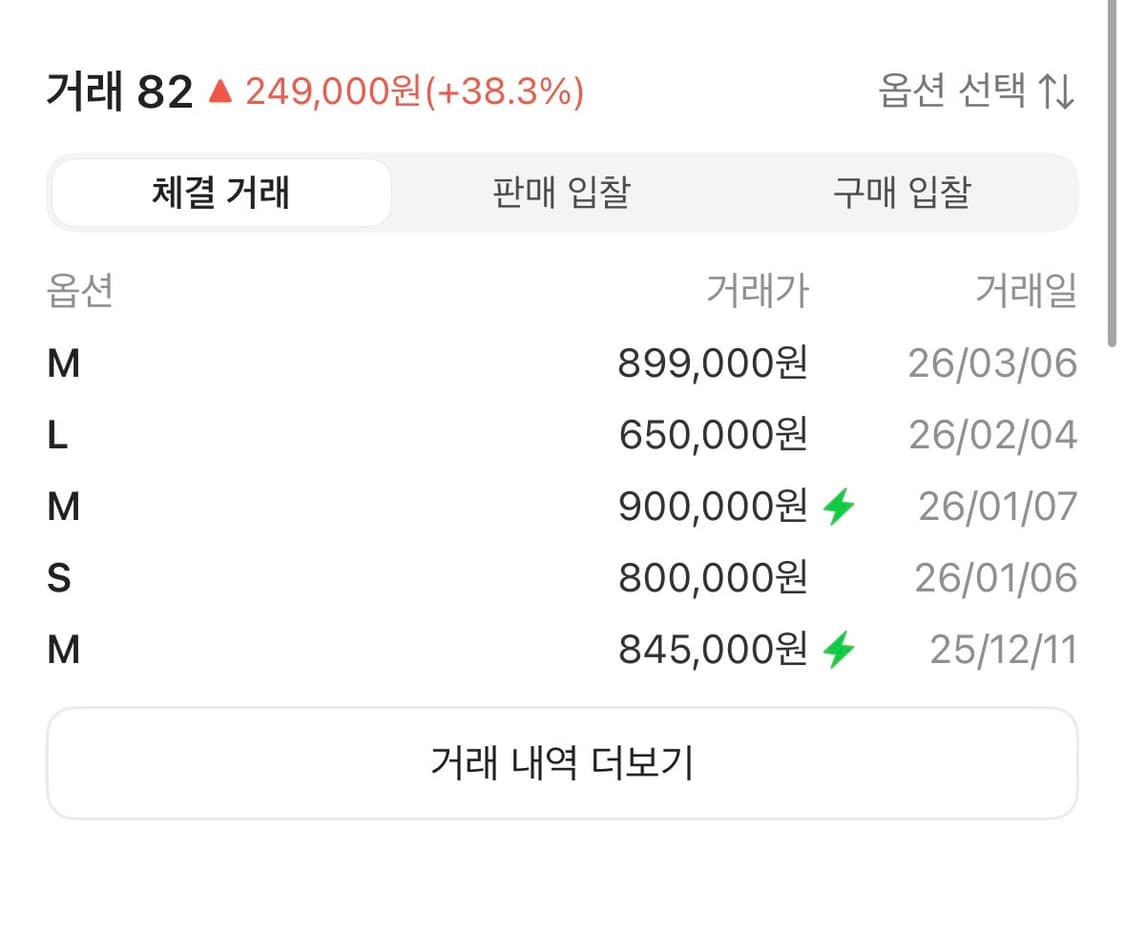This screenshot has height=932, width=1125.
Task: Open the 옵션 선택 option selector
Action: pyautogui.click(x=955, y=90)
